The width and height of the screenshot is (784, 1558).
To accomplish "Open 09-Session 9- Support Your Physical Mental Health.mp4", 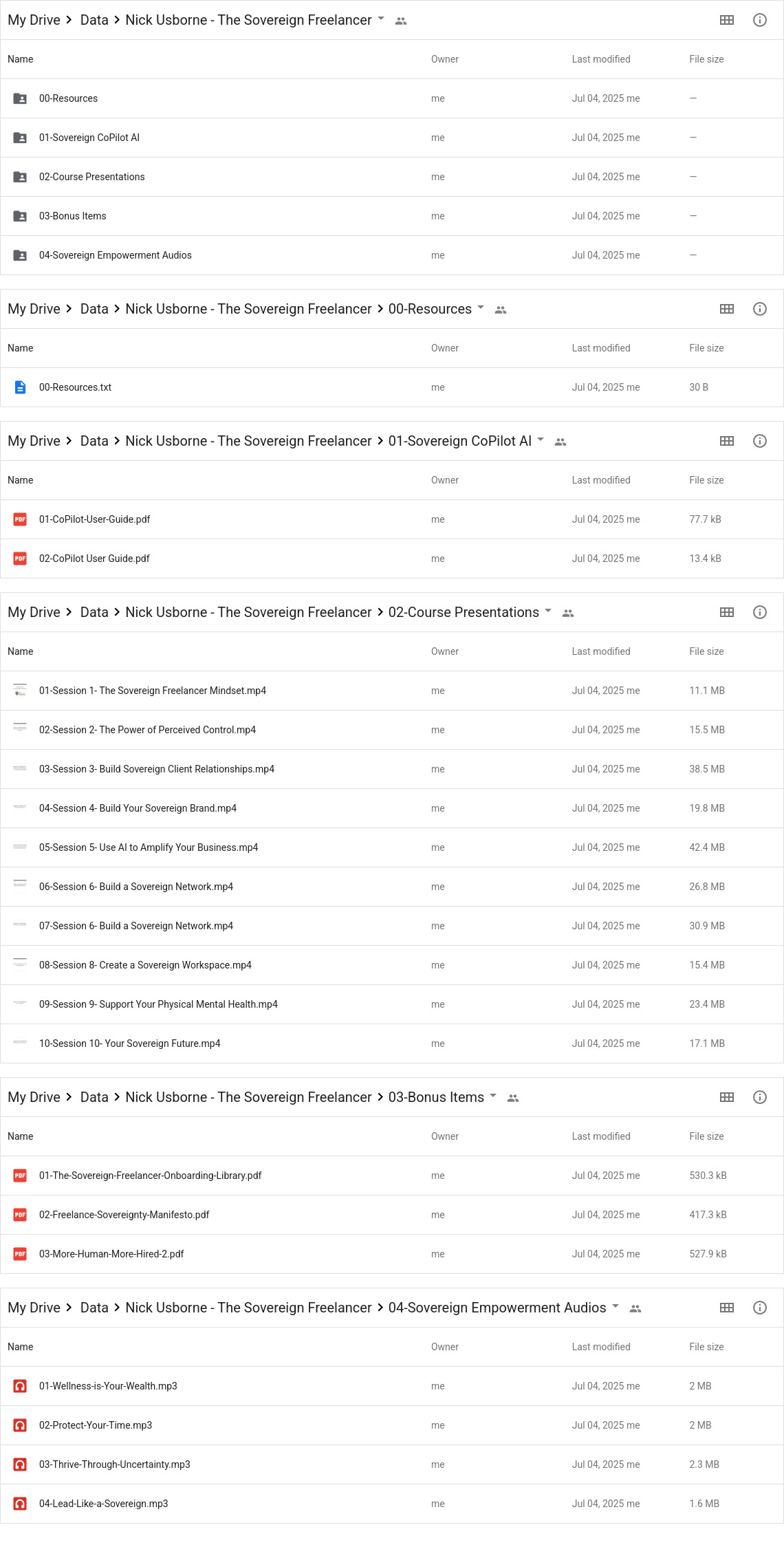I will (x=158, y=1004).
